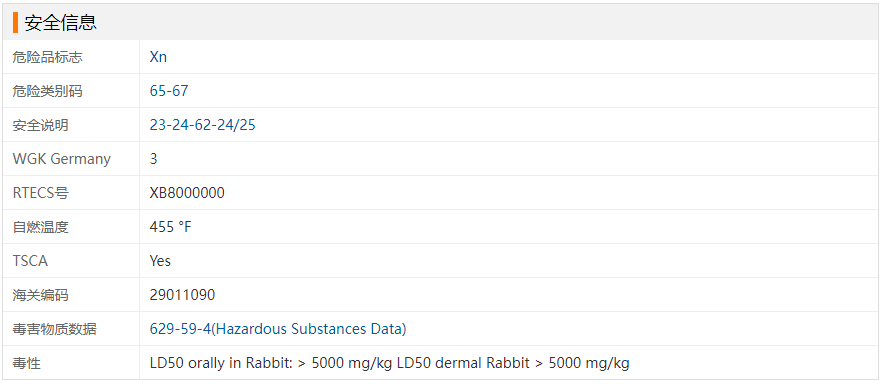Click the LD50 toxicity text
The width and height of the screenshot is (883, 384).
point(390,363)
